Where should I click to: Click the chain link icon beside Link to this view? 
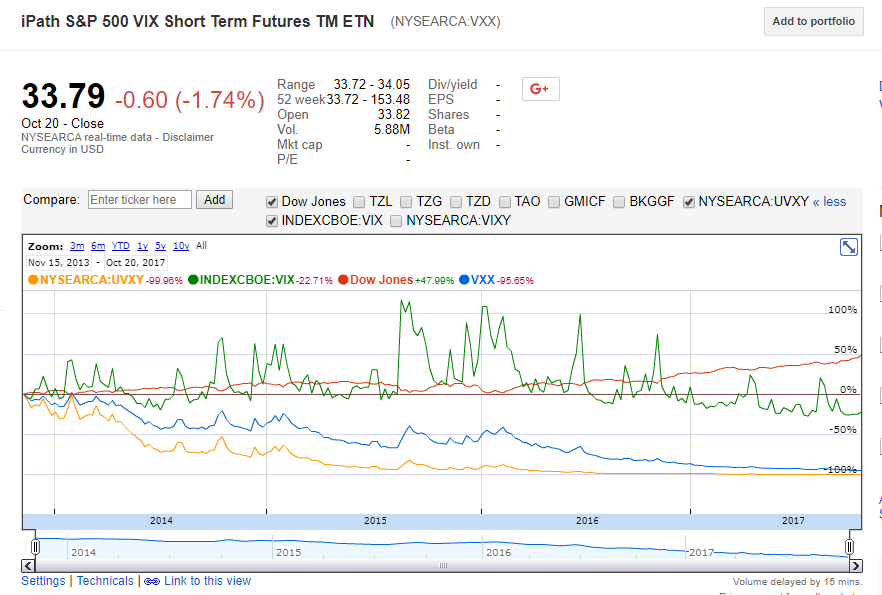tap(152, 582)
